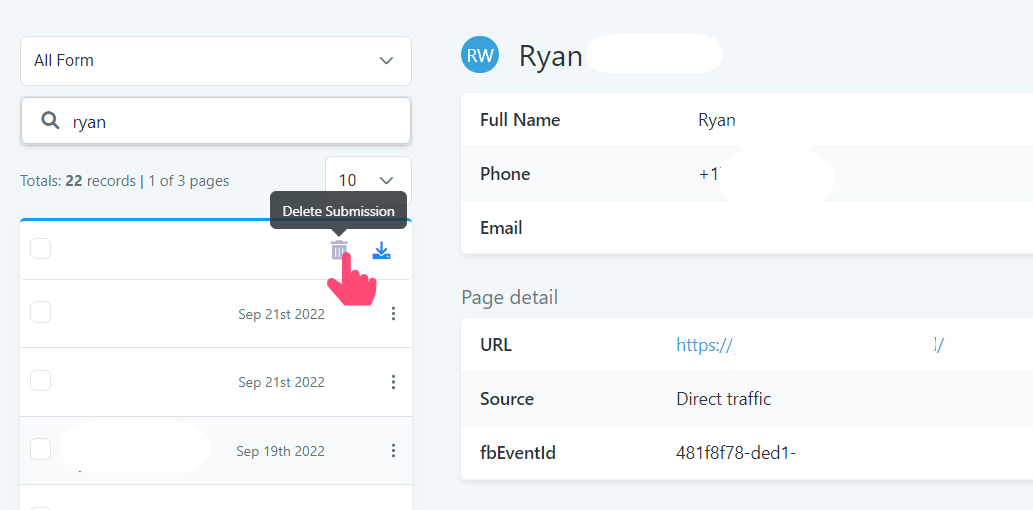
Task: Click the search field containing ryan
Action: (x=216, y=121)
